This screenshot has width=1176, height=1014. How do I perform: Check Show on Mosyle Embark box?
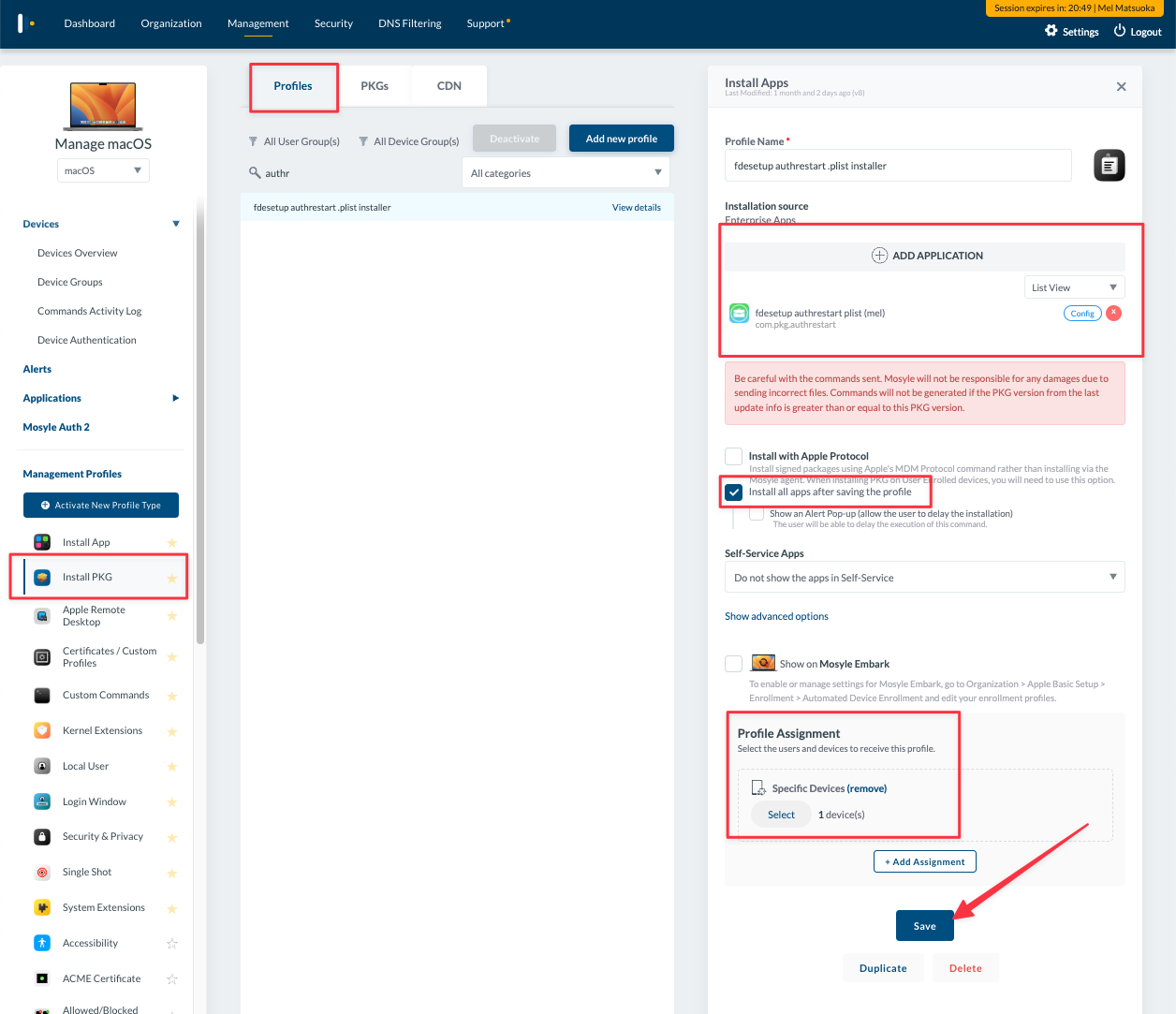734,664
